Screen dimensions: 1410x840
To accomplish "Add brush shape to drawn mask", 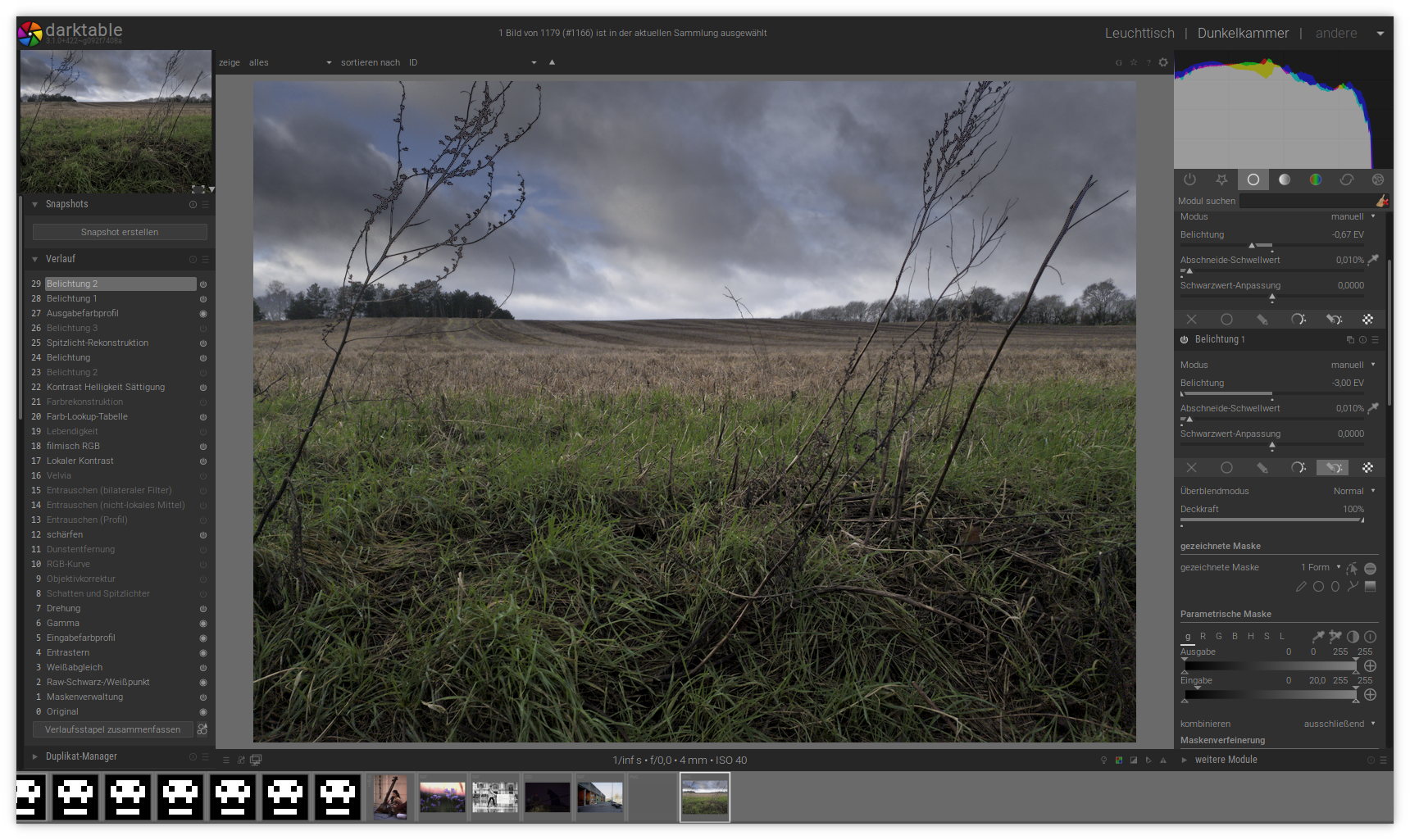I will tap(1301, 587).
